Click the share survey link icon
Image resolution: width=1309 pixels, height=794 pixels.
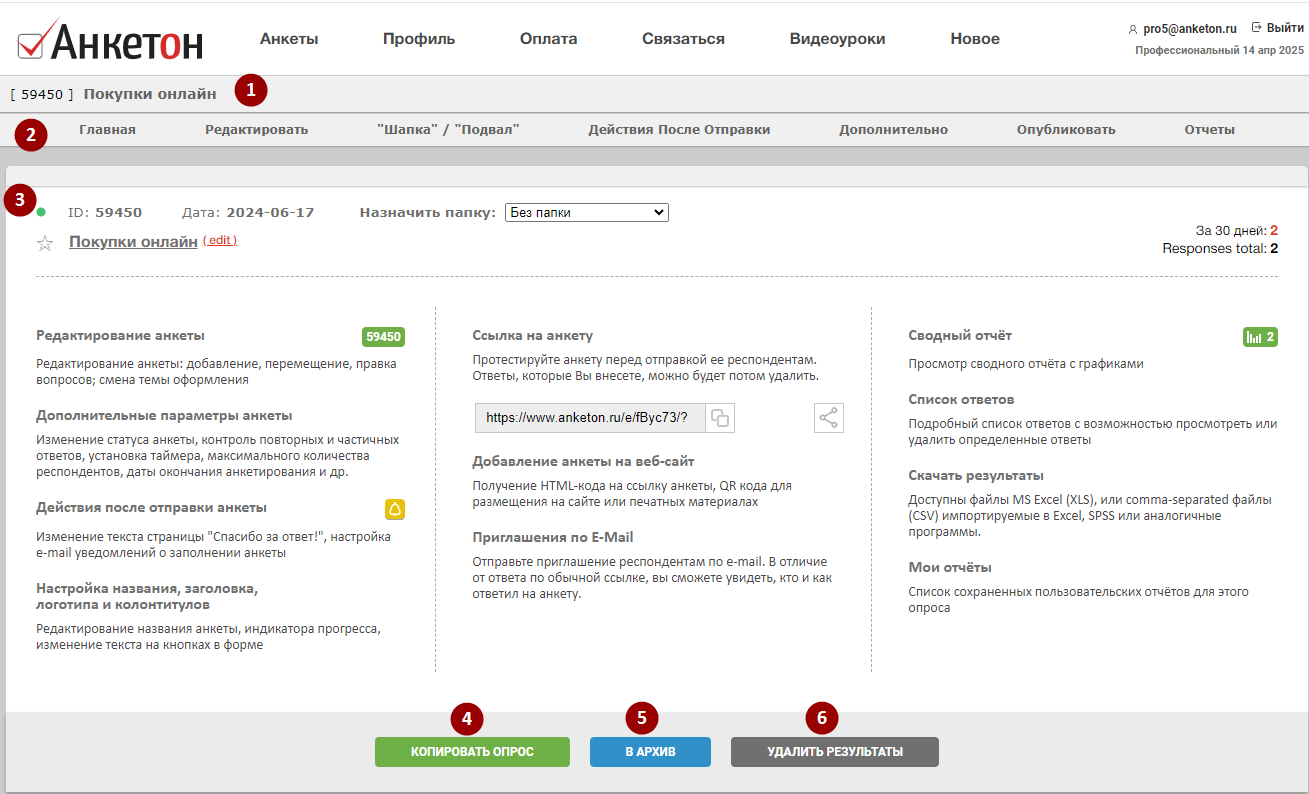829,418
